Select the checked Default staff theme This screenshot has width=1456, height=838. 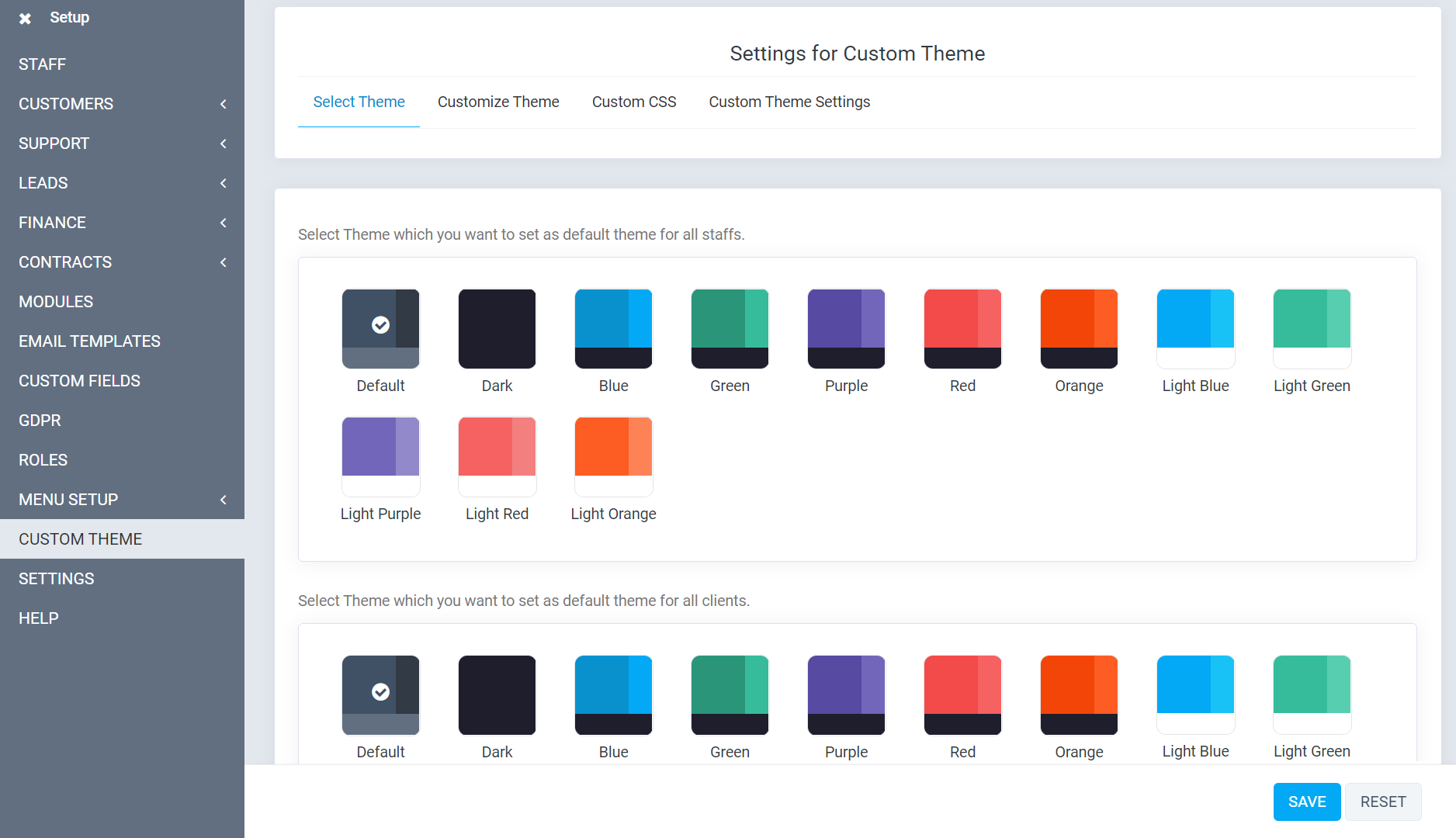tap(380, 328)
